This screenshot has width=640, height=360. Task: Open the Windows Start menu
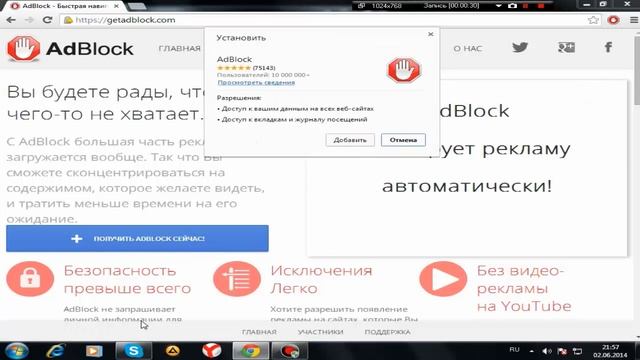tap(16, 351)
